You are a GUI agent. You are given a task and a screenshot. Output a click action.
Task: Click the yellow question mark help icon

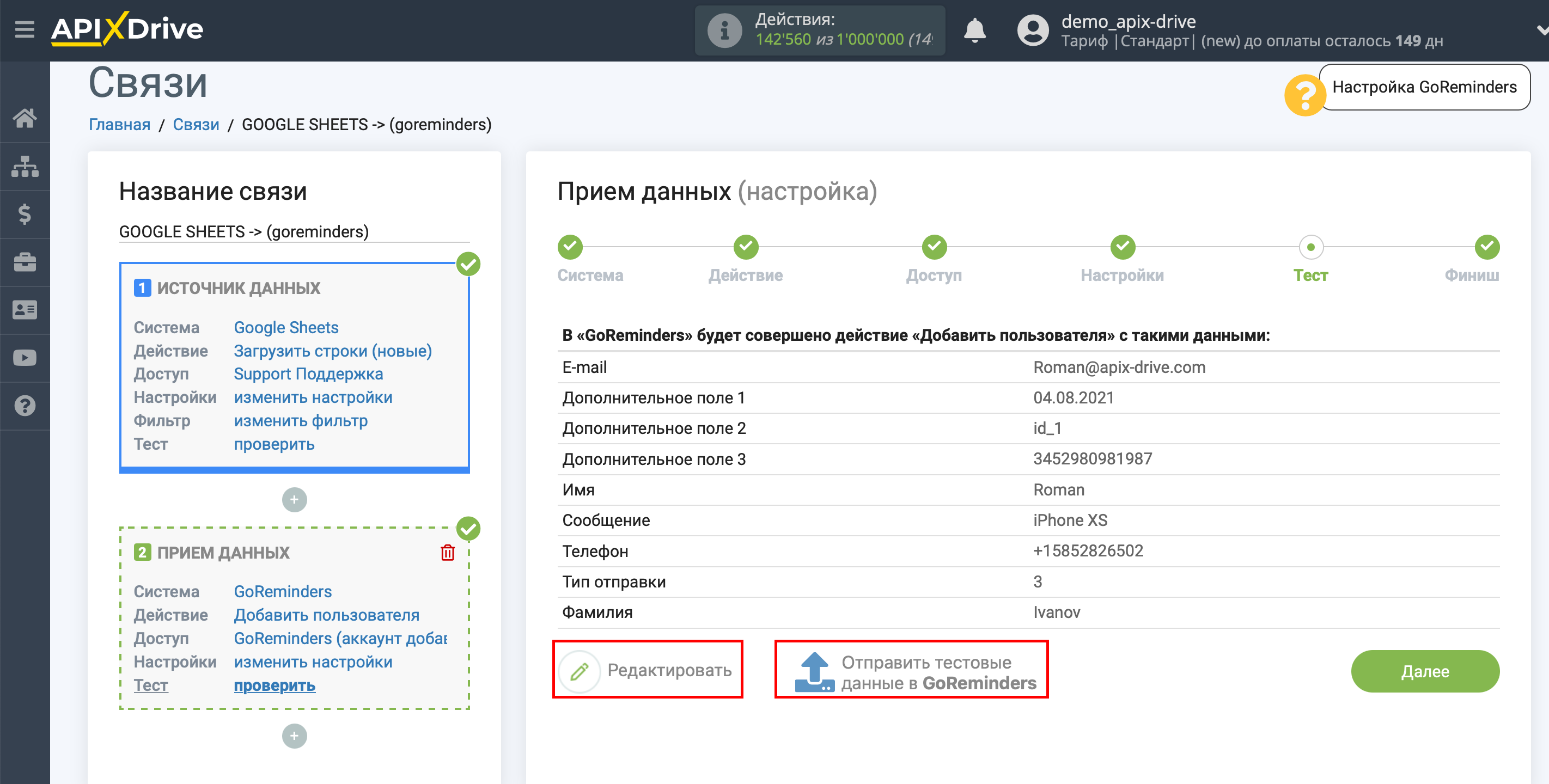[1304, 94]
